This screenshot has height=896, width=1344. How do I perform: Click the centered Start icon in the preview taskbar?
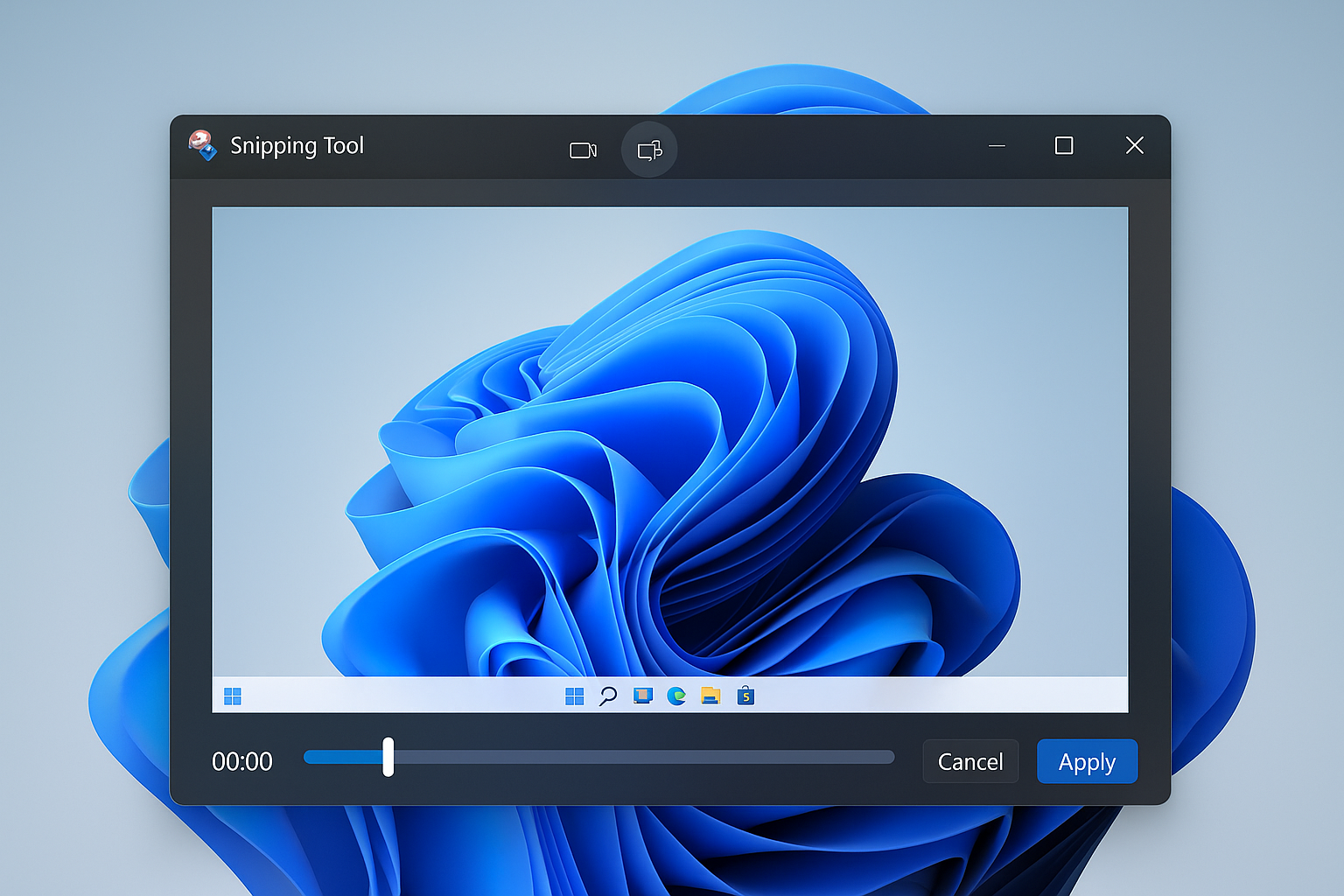[x=575, y=696]
